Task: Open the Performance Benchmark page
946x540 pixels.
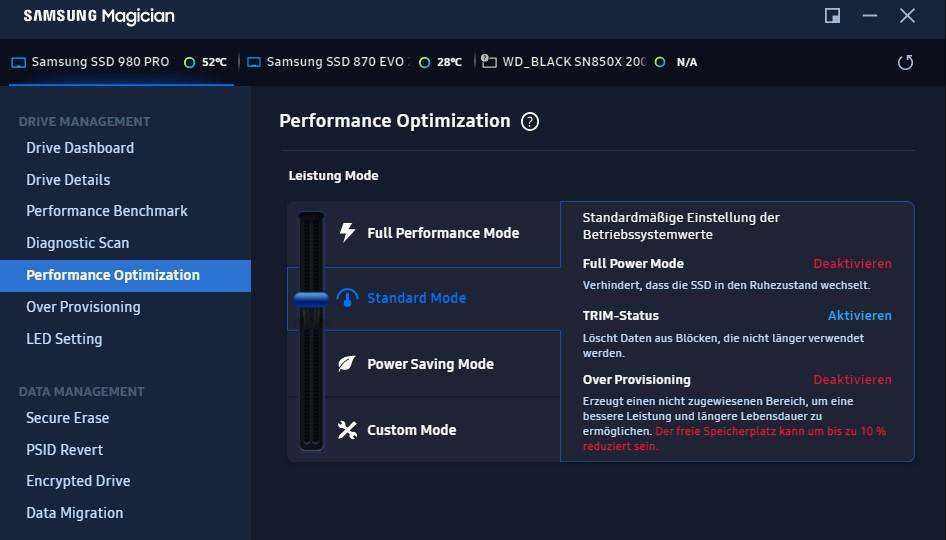Action: (x=107, y=211)
